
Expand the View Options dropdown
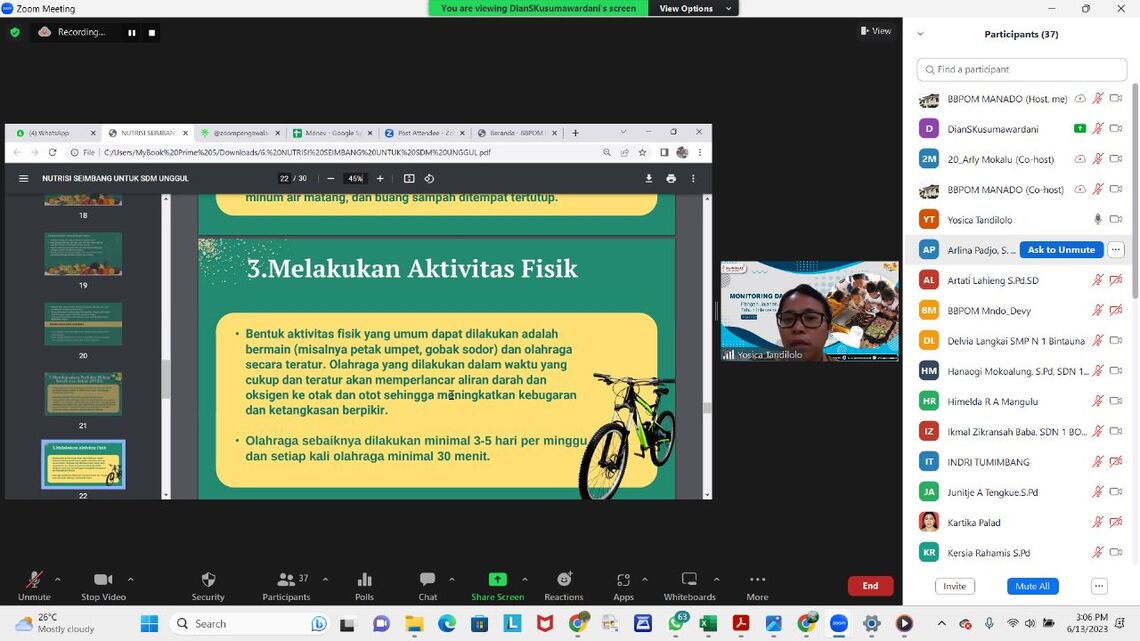pos(692,8)
